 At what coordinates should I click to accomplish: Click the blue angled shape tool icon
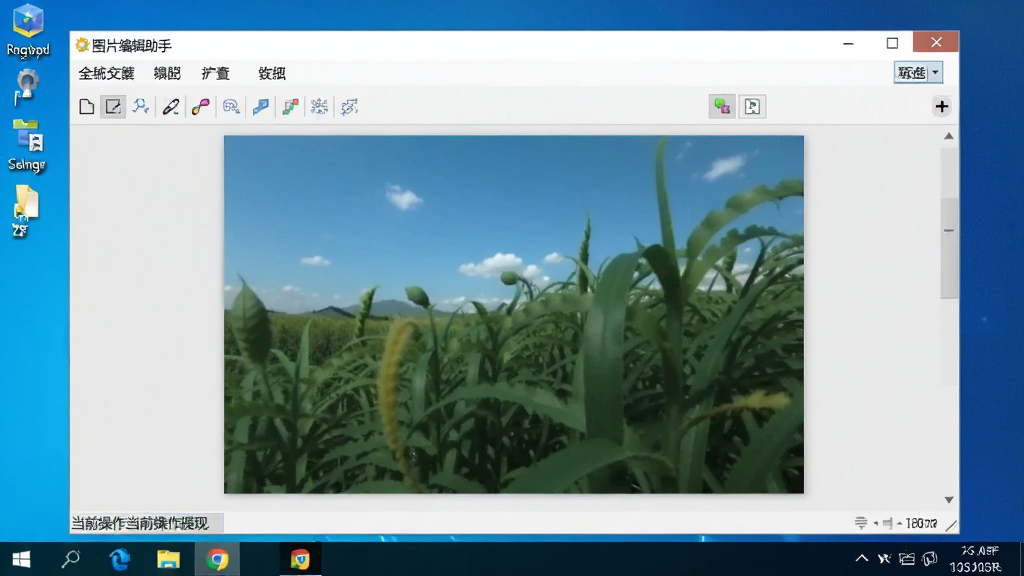pyautogui.click(x=261, y=106)
